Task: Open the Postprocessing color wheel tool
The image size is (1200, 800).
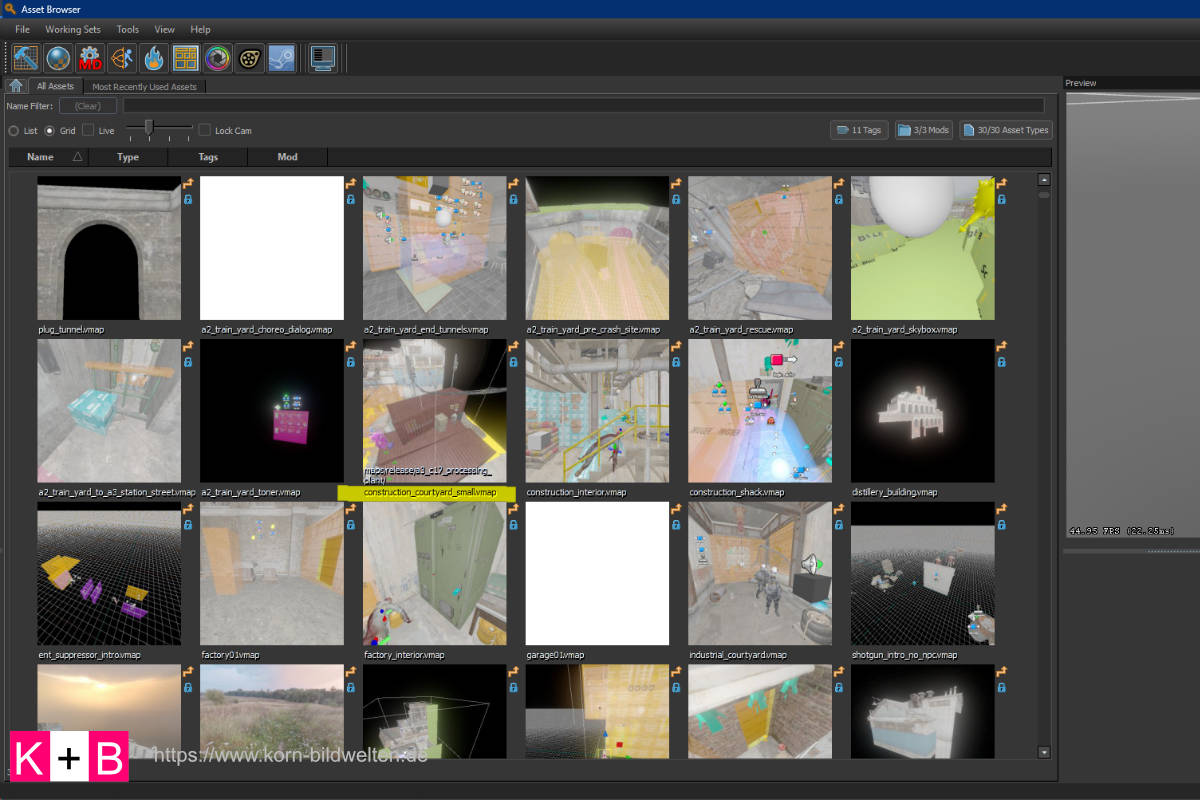Action: click(x=217, y=59)
